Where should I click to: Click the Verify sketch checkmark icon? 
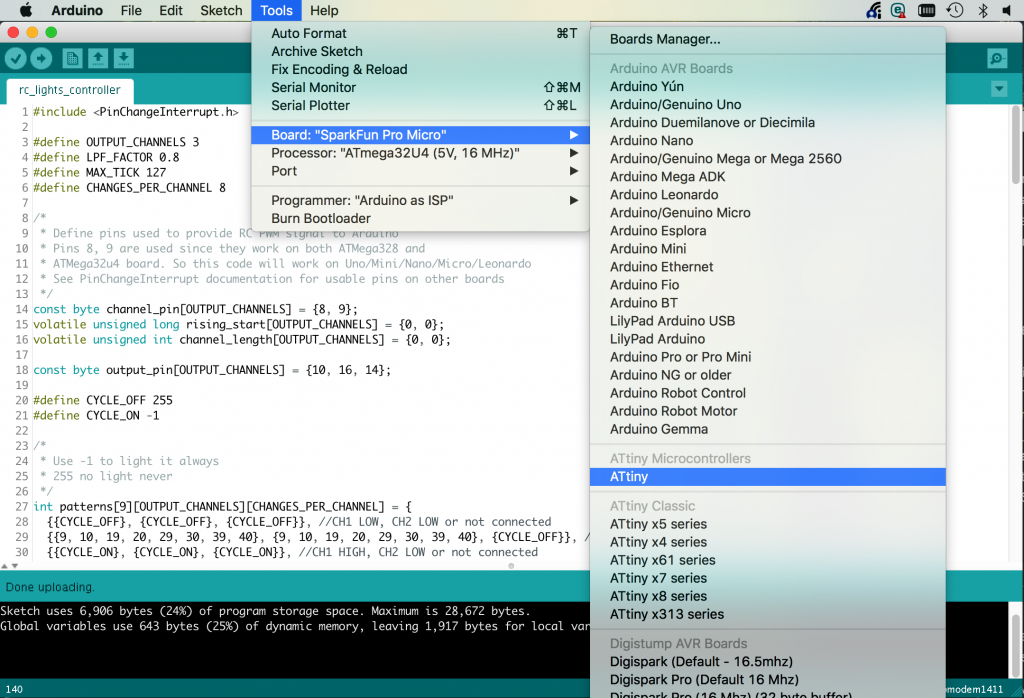point(15,58)
